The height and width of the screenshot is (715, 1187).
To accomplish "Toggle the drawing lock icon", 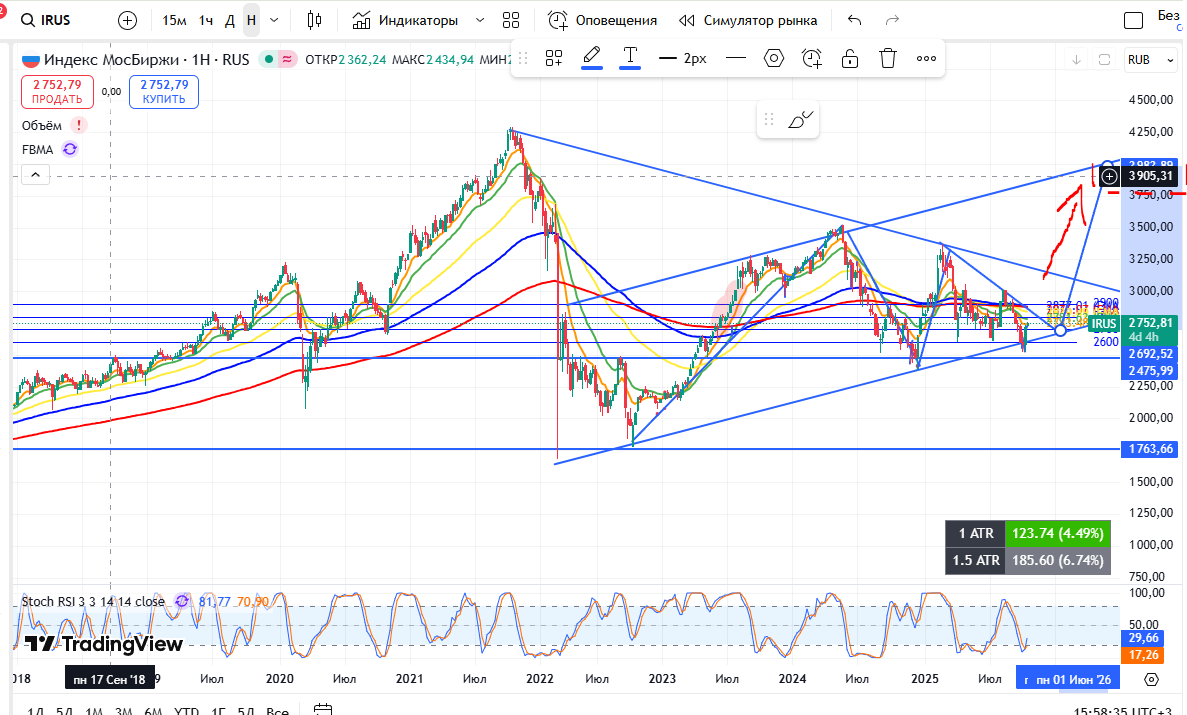I will click(850, 58).
